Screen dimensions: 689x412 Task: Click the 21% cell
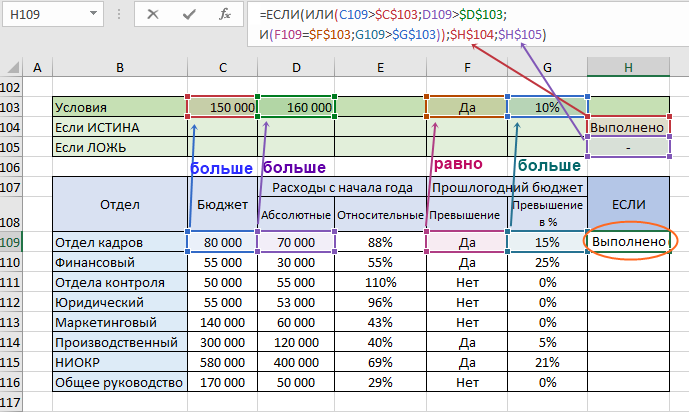click(547, 362)
